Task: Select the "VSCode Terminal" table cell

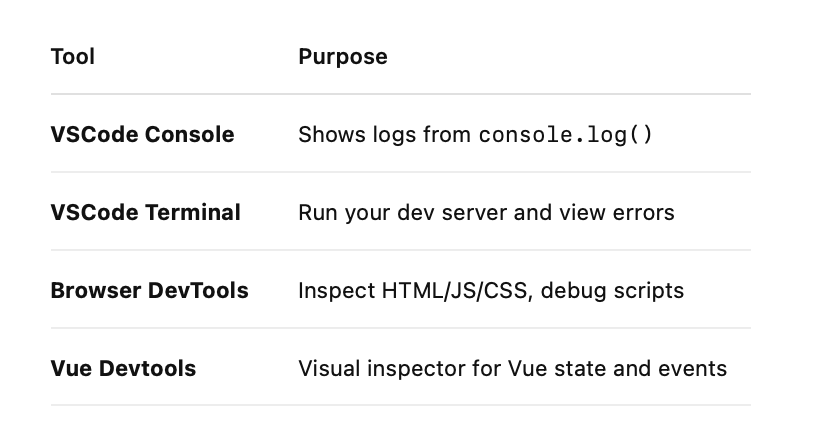Action: click(145, 212)
